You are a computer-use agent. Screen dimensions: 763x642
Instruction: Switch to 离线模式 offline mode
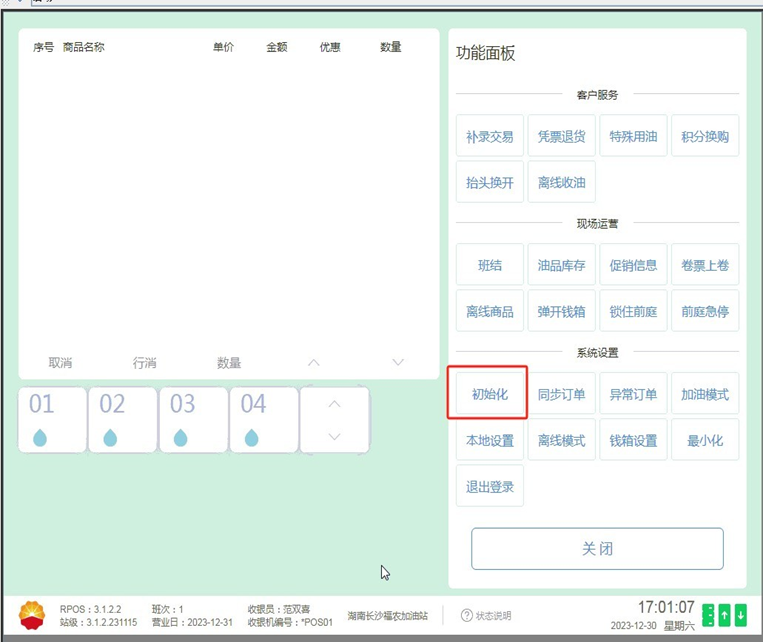point(562,440)
